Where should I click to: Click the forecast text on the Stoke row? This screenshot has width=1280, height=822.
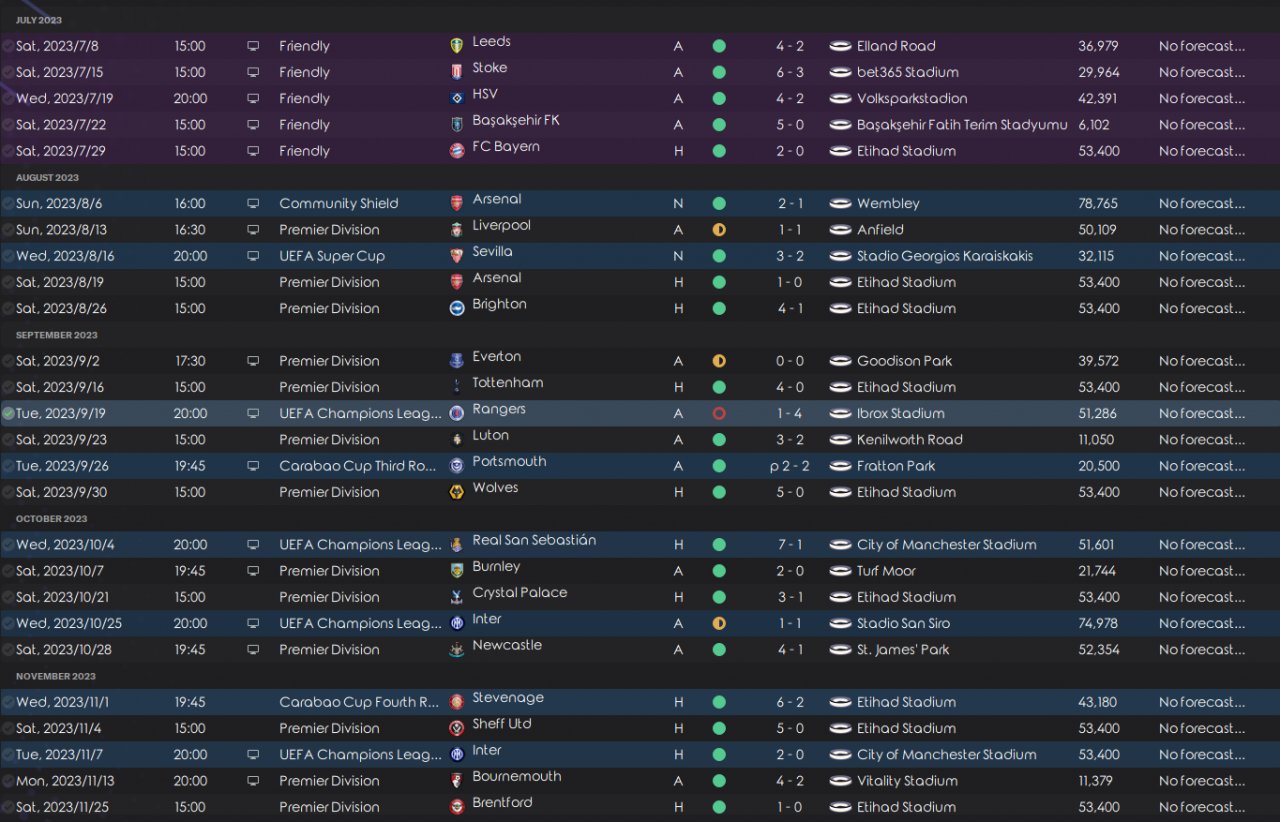[1202, 72]
